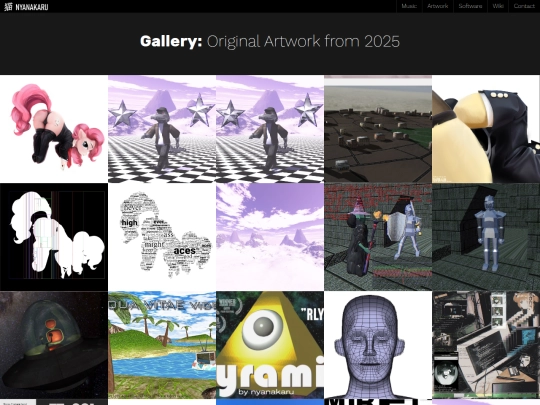
Task: Open the white pony silhouette on black thumbnail
Action: [x=54, y=237]
